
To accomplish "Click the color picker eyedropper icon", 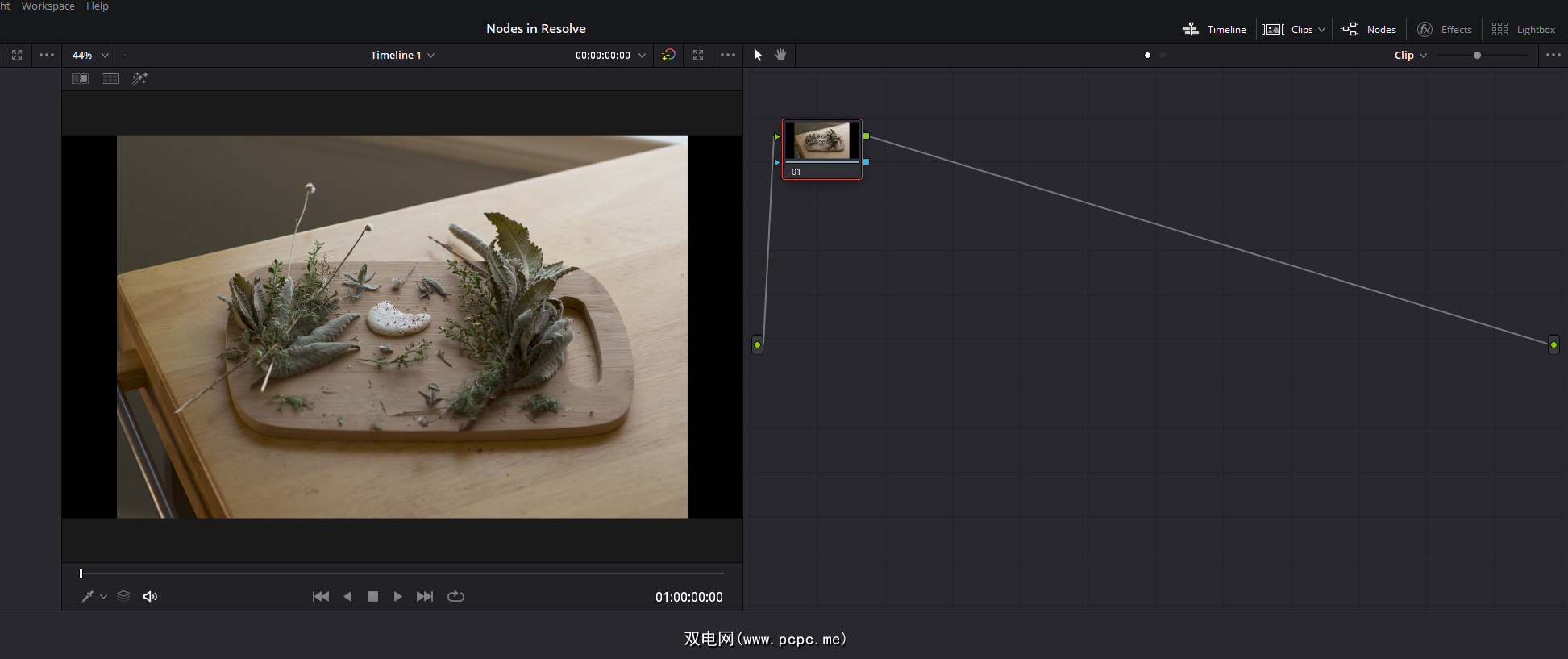I will tap(87, 596).
